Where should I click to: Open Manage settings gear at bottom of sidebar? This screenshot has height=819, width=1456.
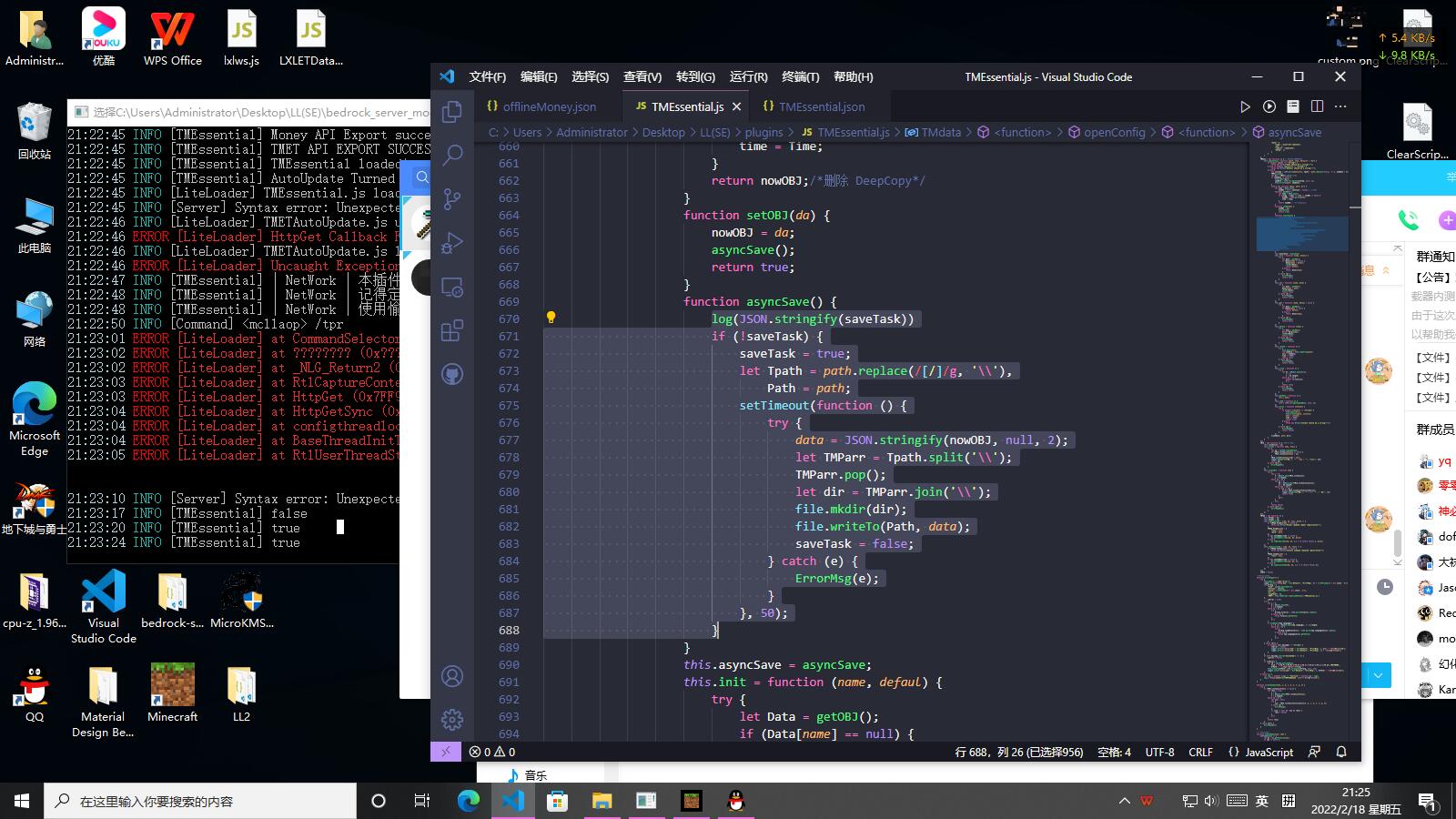(452, 720)
